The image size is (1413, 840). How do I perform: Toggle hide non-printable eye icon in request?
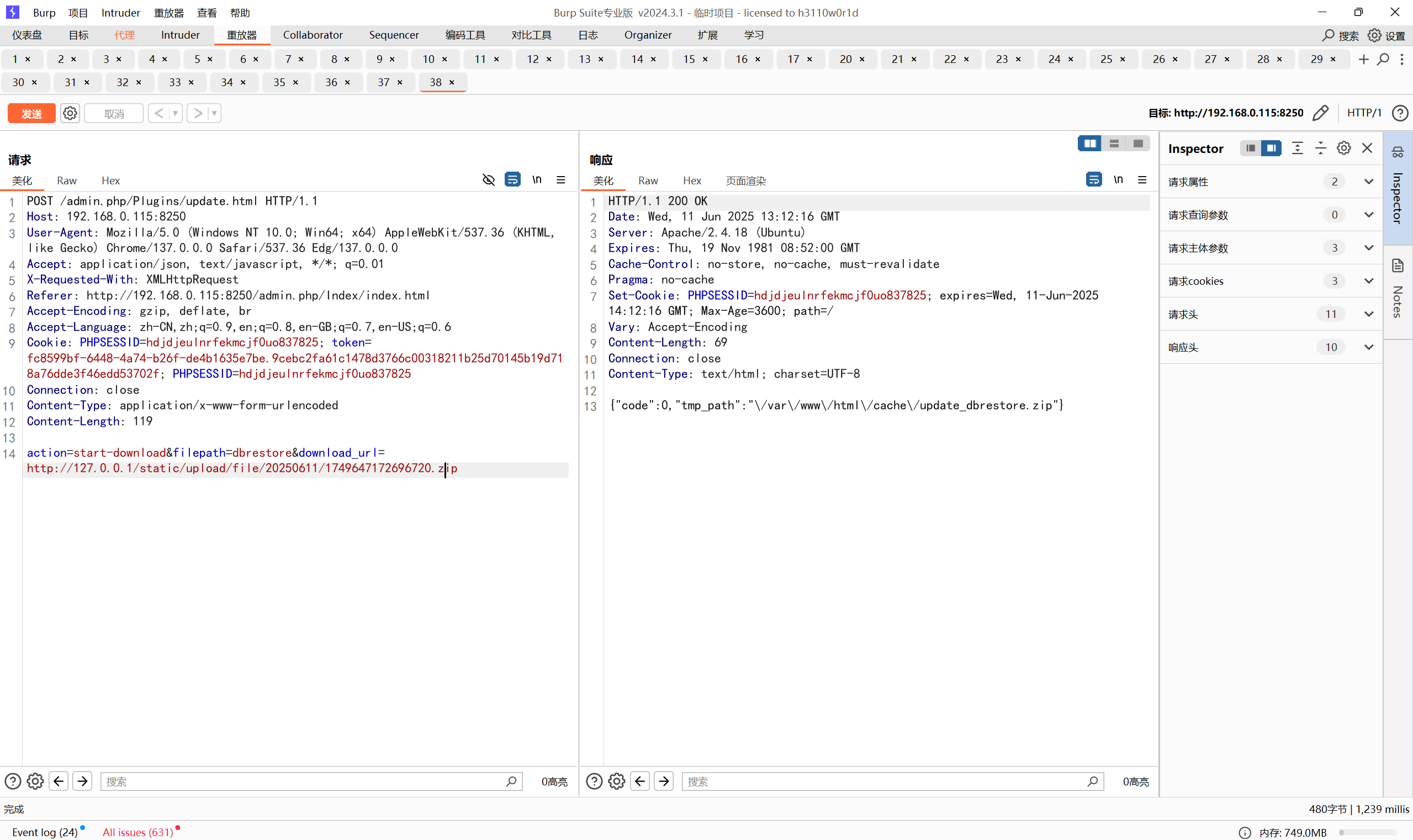pos(488,180)
